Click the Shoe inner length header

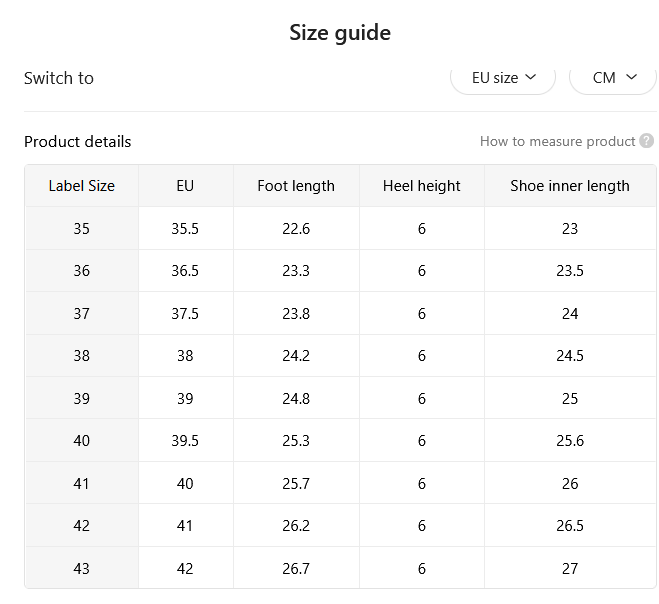pyautogui.click(x=570, y=186)
